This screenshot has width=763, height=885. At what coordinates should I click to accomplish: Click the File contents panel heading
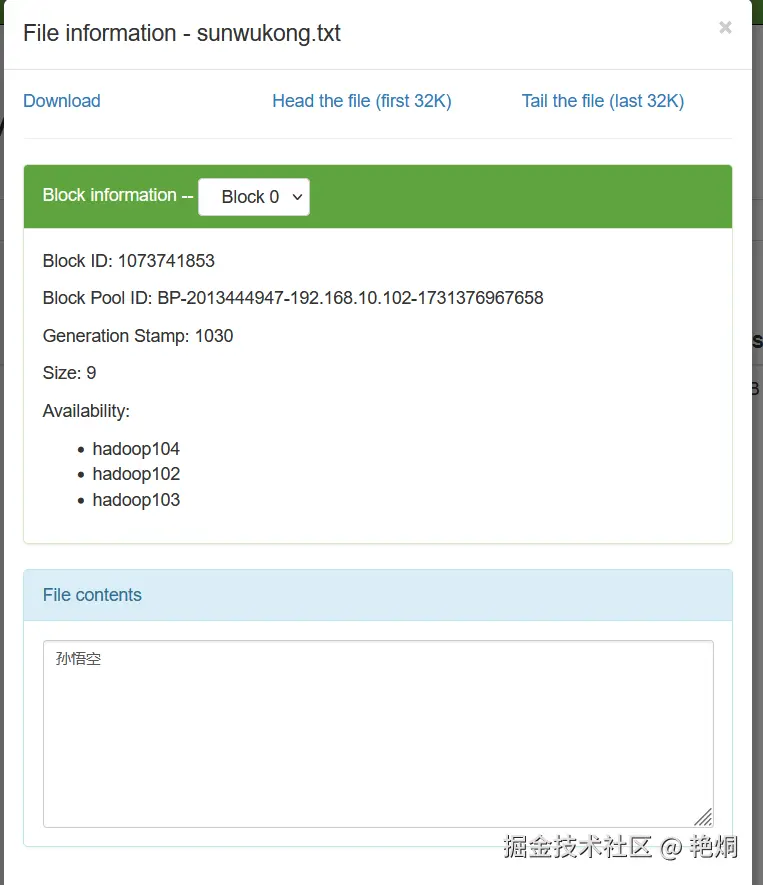click(92, 595)
